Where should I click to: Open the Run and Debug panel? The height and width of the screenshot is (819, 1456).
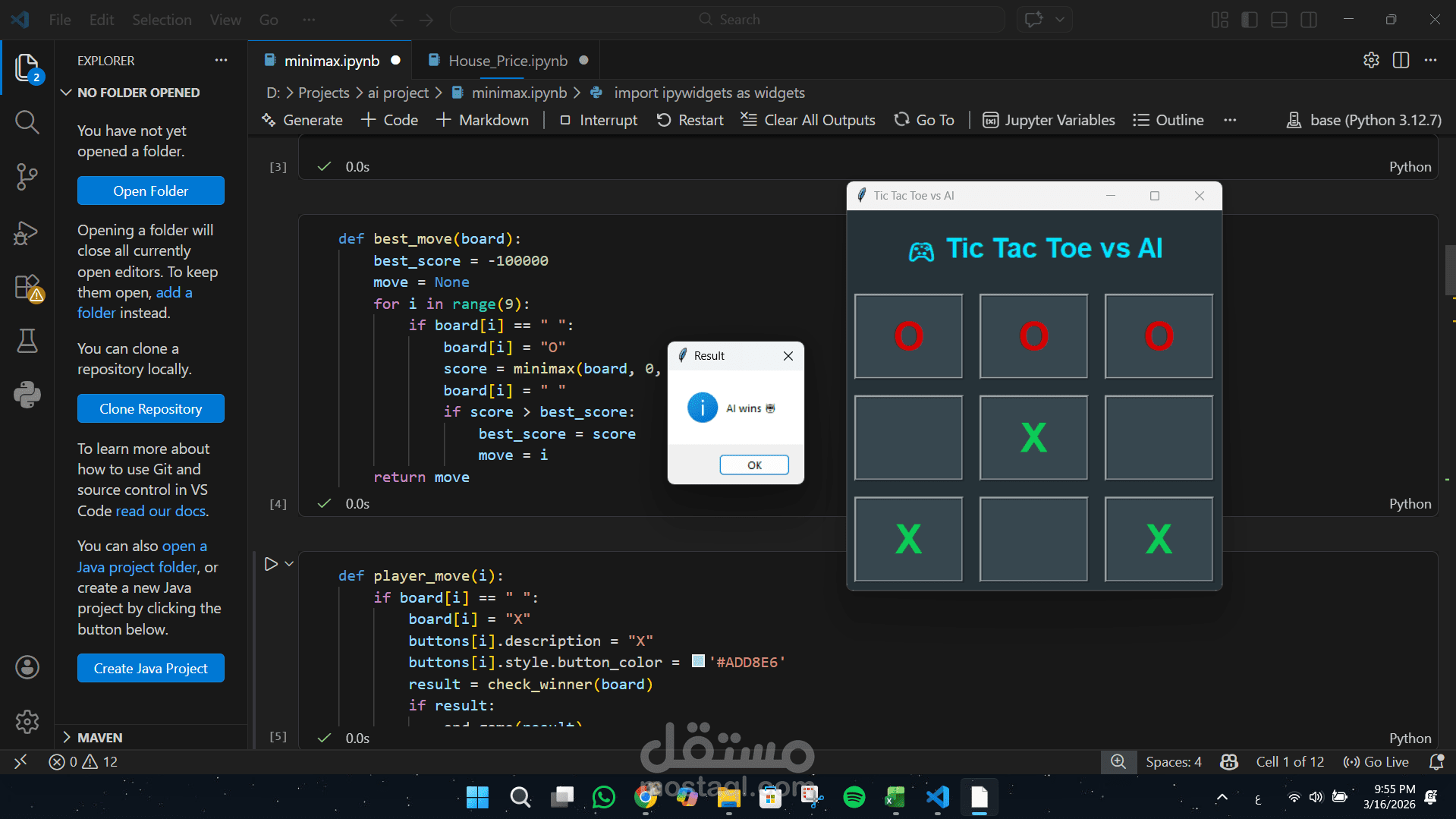(x=27, y=232)
